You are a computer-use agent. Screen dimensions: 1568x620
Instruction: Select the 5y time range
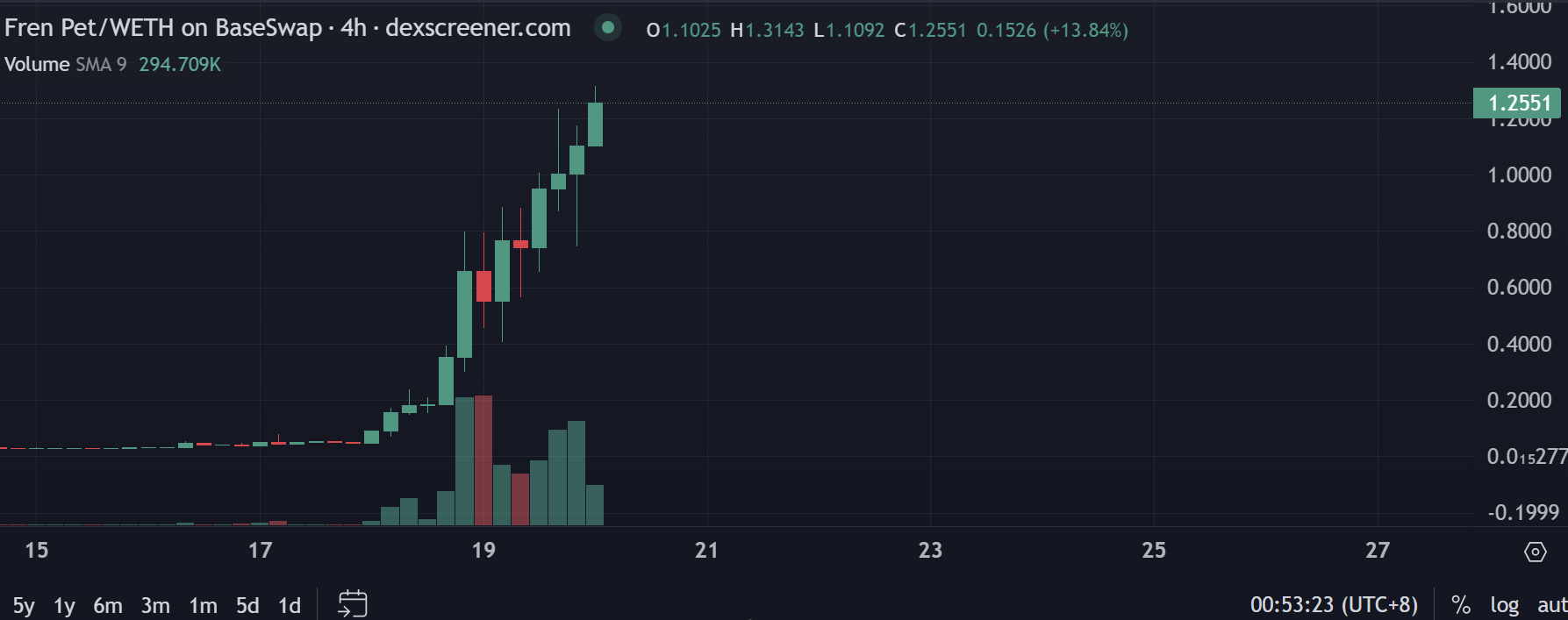click(24, 605)
